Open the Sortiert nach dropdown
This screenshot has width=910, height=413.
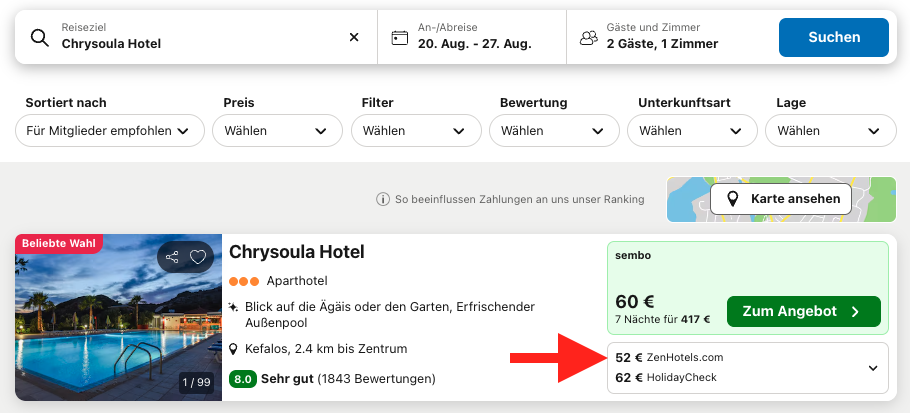coord(110,131)
